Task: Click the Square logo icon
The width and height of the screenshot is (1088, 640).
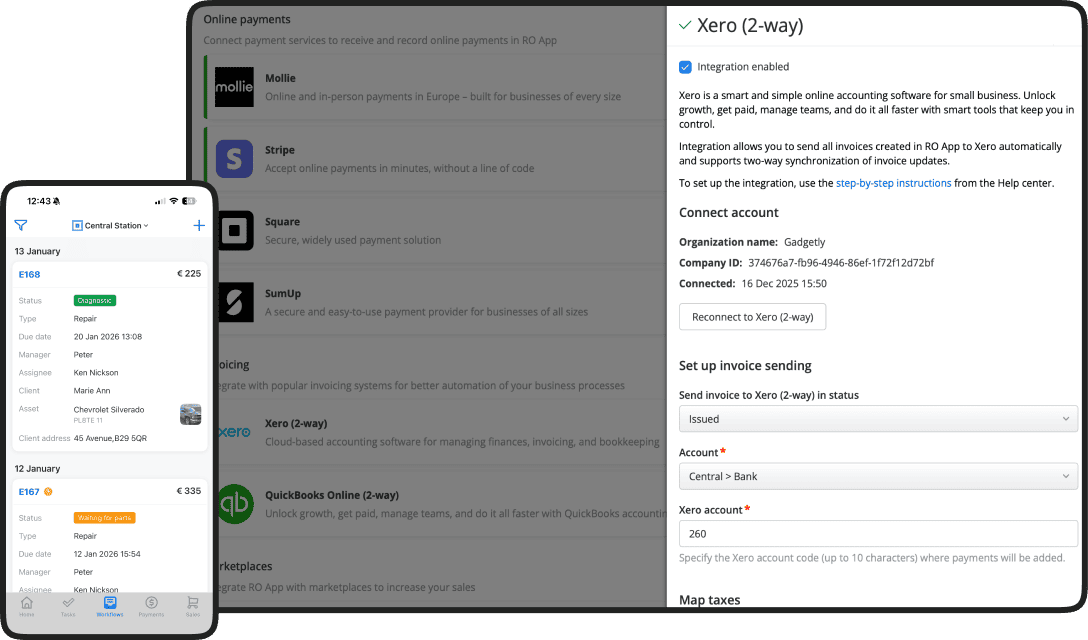Action: tap(234, 231)
